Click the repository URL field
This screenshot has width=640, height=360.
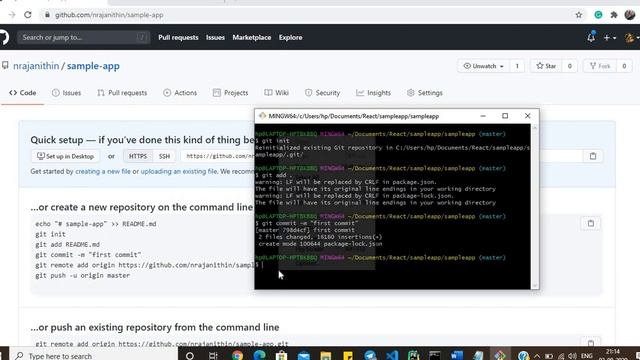tap(218, 156)
